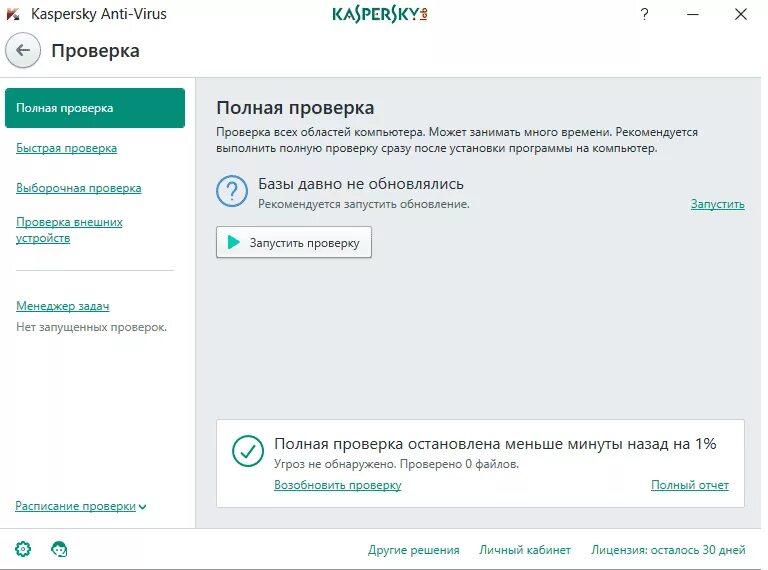Switch to Быстрая проверка
This screenshot has width=768, height=570.
(67, 148)
